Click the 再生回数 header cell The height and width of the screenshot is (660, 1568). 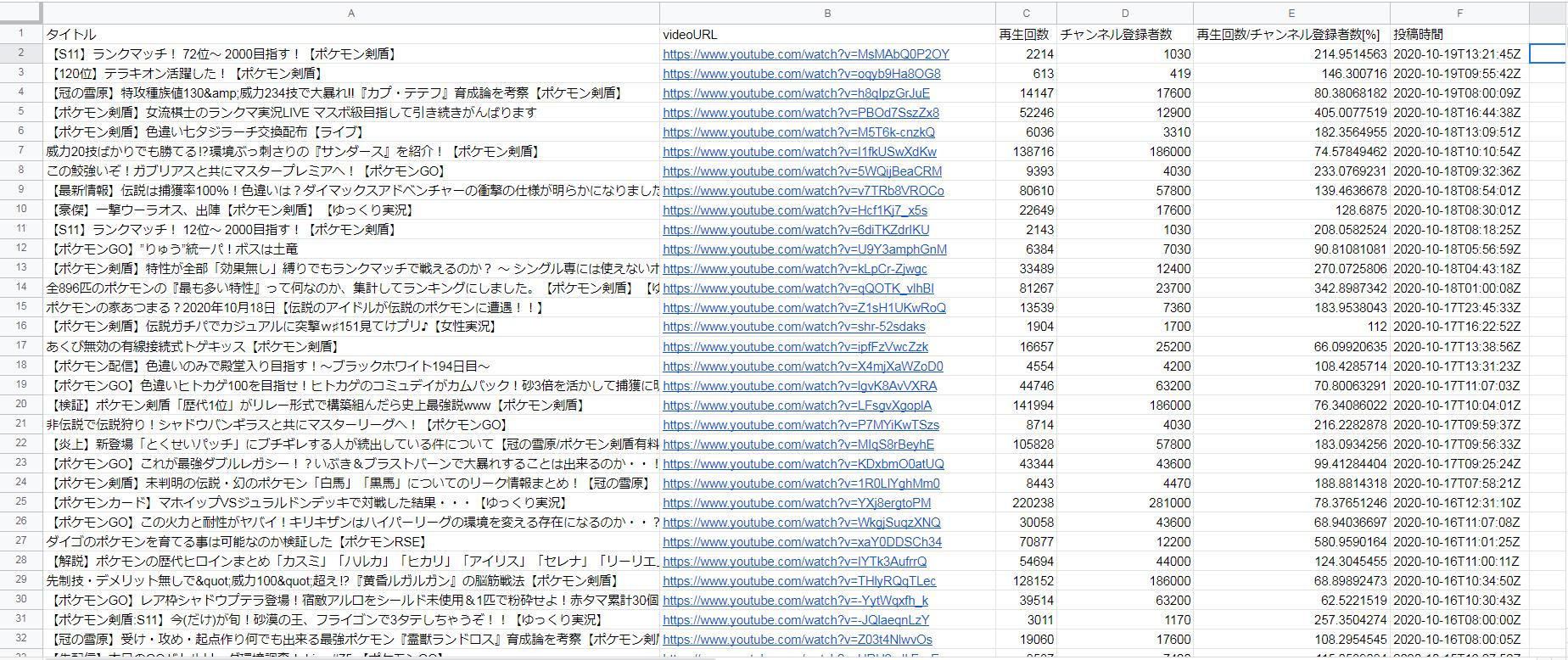tap(1026, 34)
